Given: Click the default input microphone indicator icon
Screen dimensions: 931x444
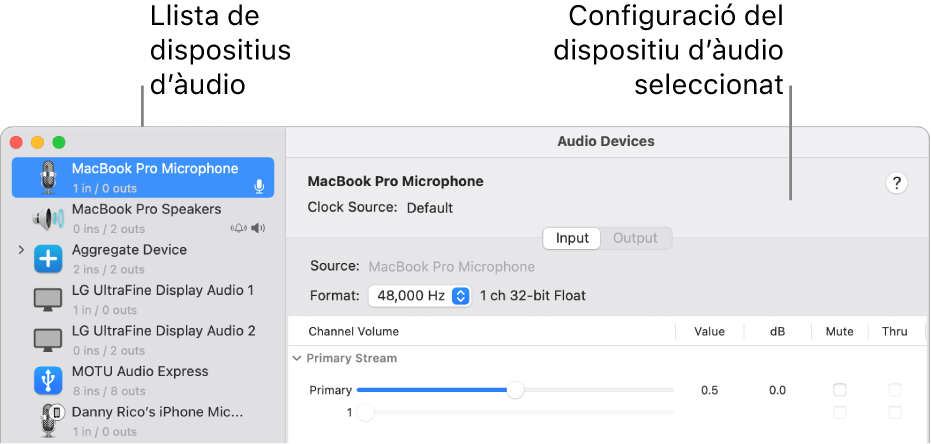Looking at the screenshot, I should 259,186.
